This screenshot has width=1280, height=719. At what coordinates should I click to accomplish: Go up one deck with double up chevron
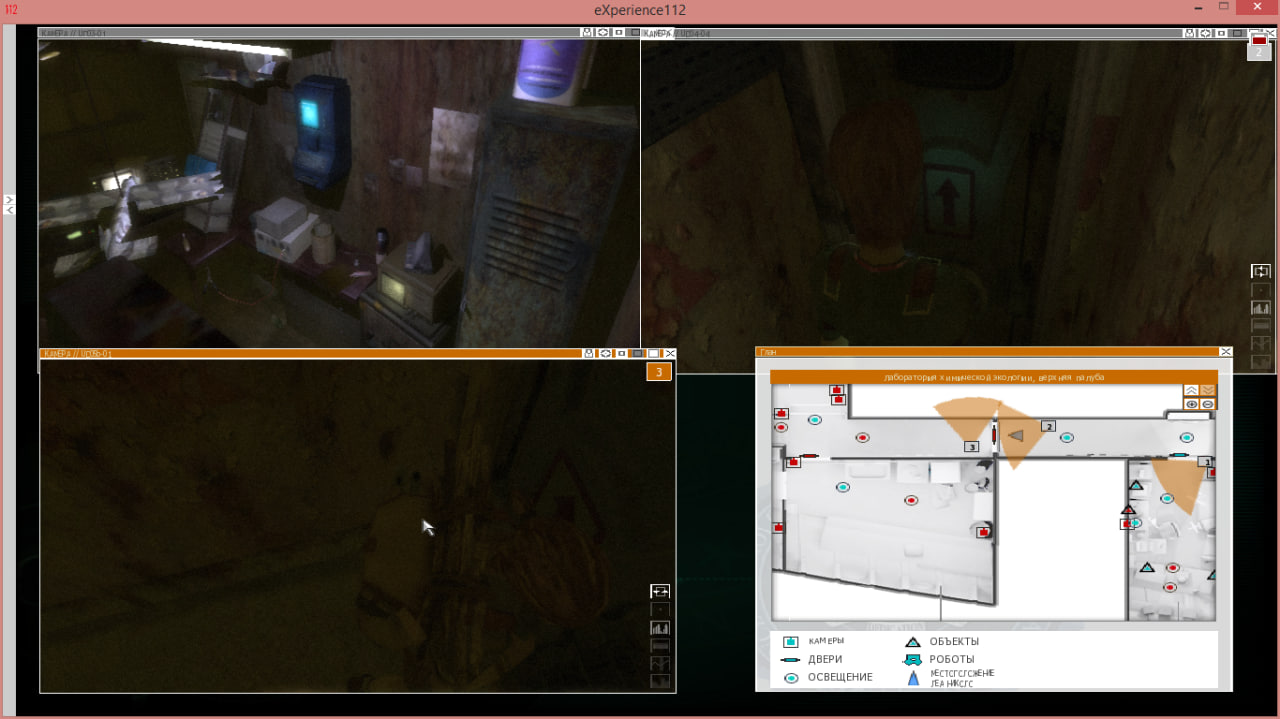tap(1192, 390)
